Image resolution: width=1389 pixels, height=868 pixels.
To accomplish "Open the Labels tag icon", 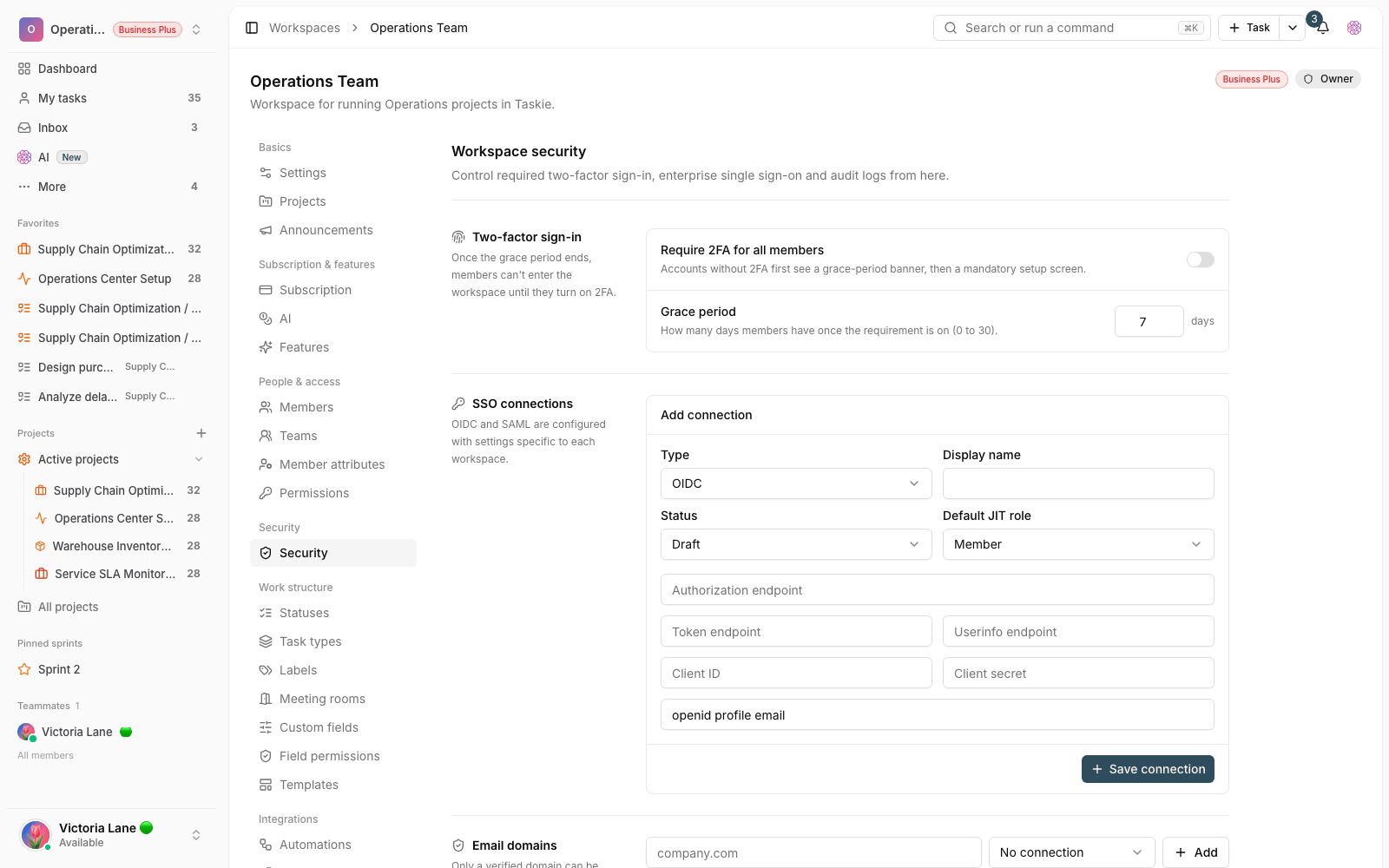I will pyautogui.click(x=266, y=670).
